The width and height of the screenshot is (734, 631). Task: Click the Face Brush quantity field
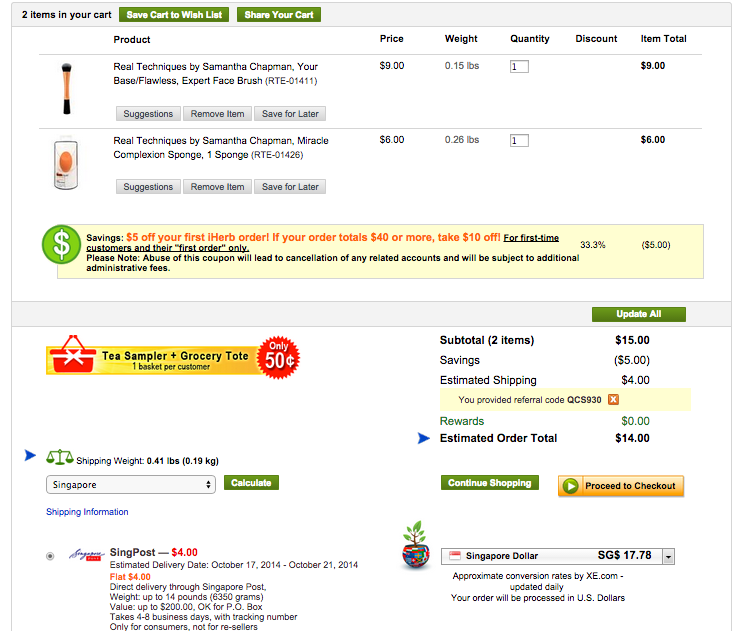(519, 66)
